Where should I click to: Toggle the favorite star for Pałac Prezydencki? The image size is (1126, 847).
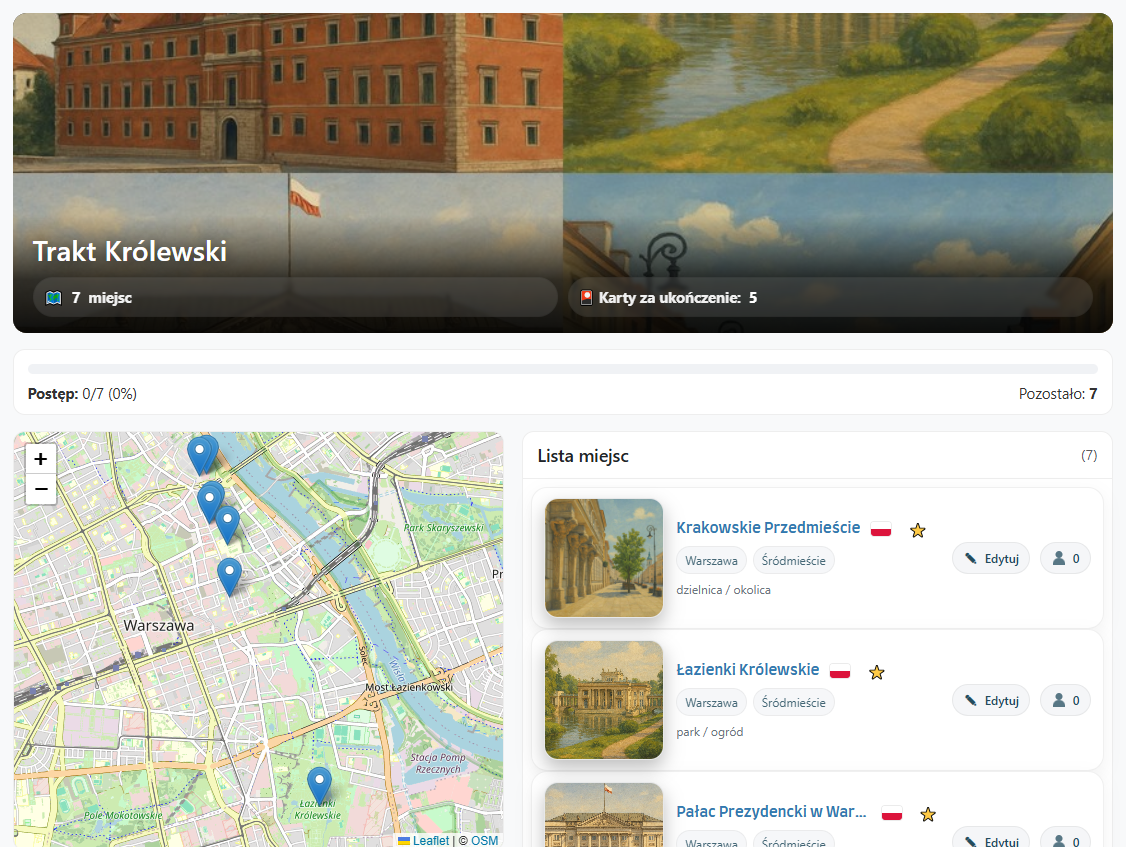[928, 814]
